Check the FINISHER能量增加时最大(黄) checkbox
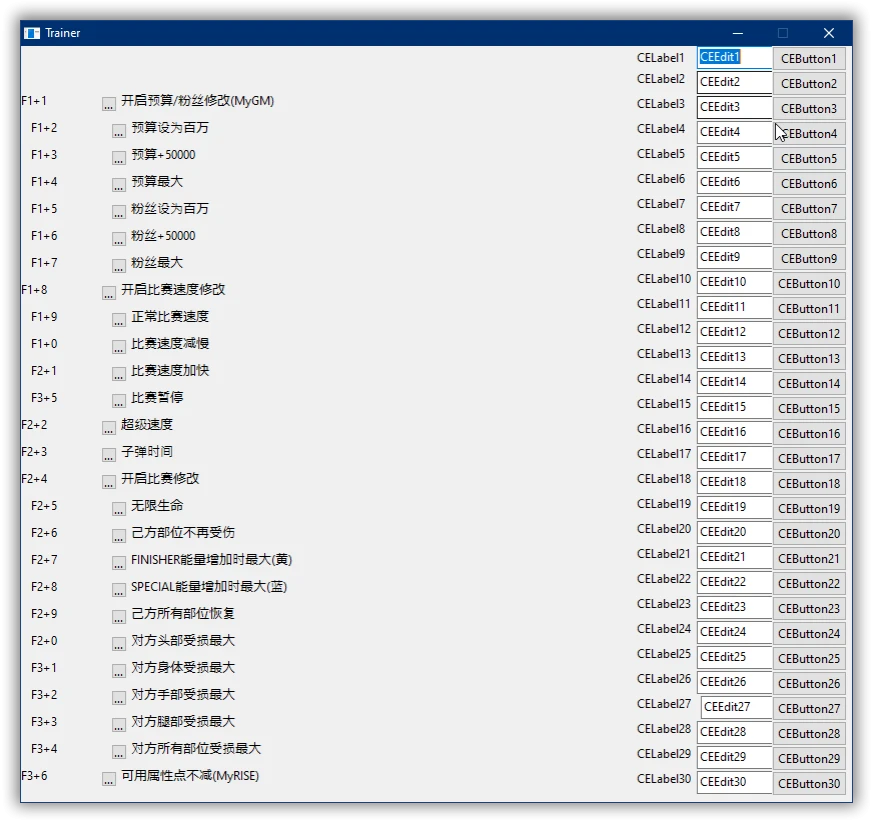The image size is (872, 823). tap(118, 563)
